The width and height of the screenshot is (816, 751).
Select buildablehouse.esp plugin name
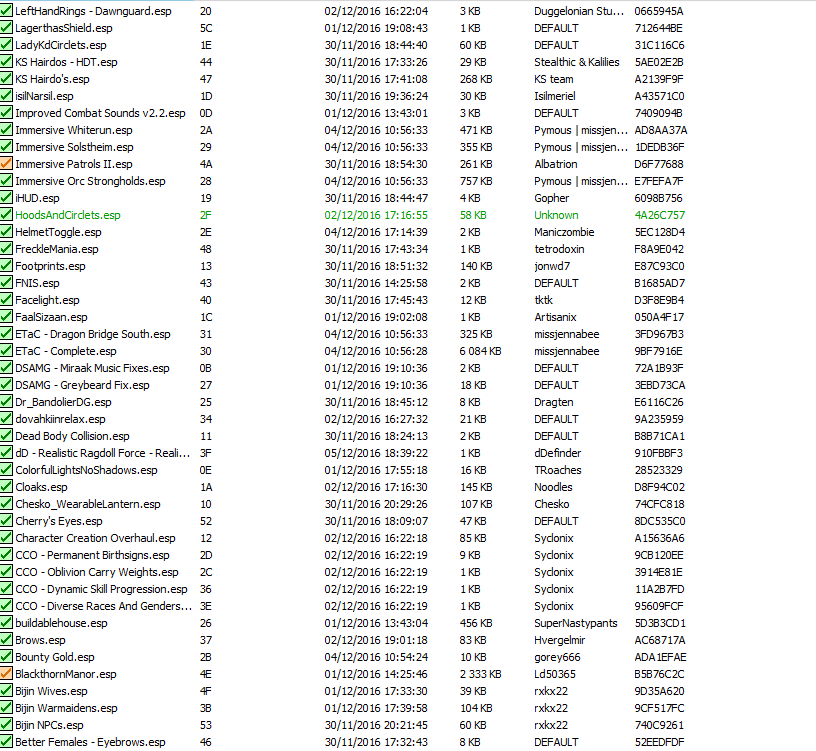(61, 623)
